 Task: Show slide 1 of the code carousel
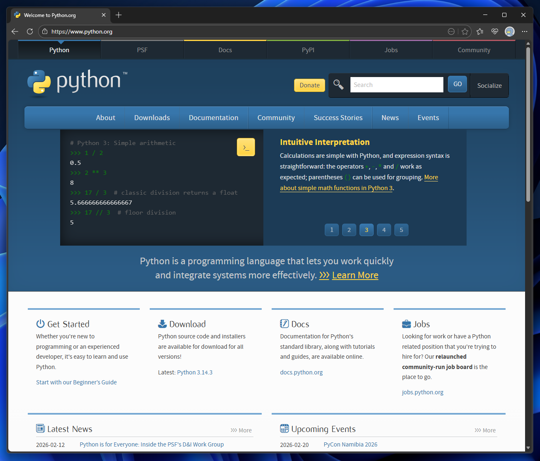[x=332, y=230]
